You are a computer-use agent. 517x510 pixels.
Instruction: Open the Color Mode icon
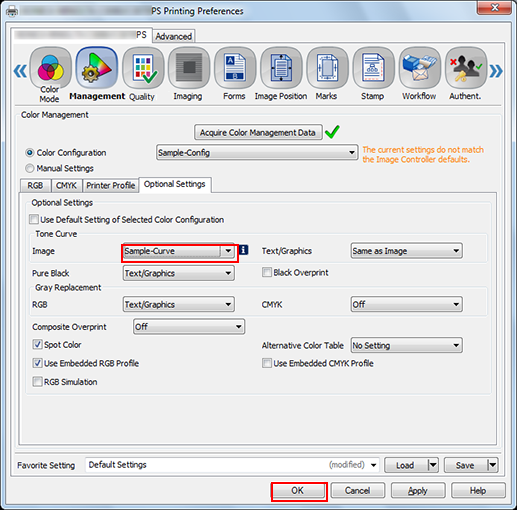click(50, 69)
